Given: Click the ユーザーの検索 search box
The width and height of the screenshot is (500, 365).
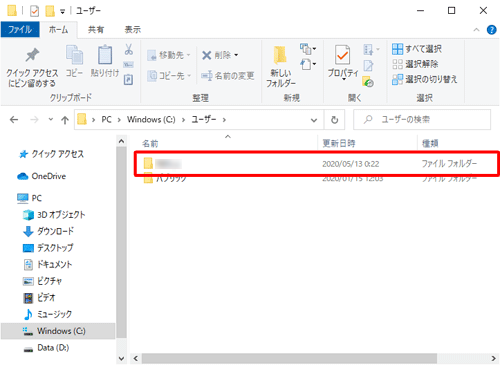Looking at the screenshot, I should coord(422,120).
